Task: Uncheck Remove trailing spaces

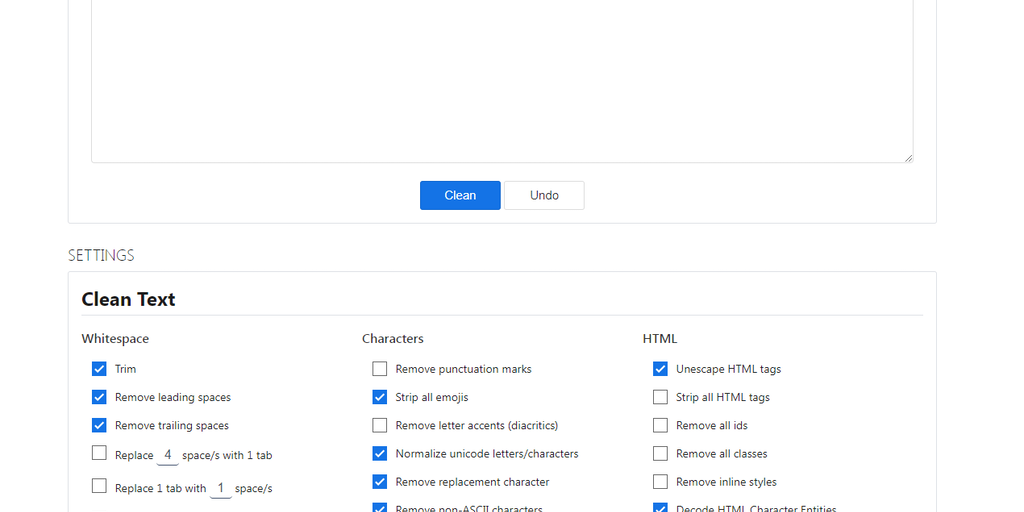Action: tap(99, 425)
